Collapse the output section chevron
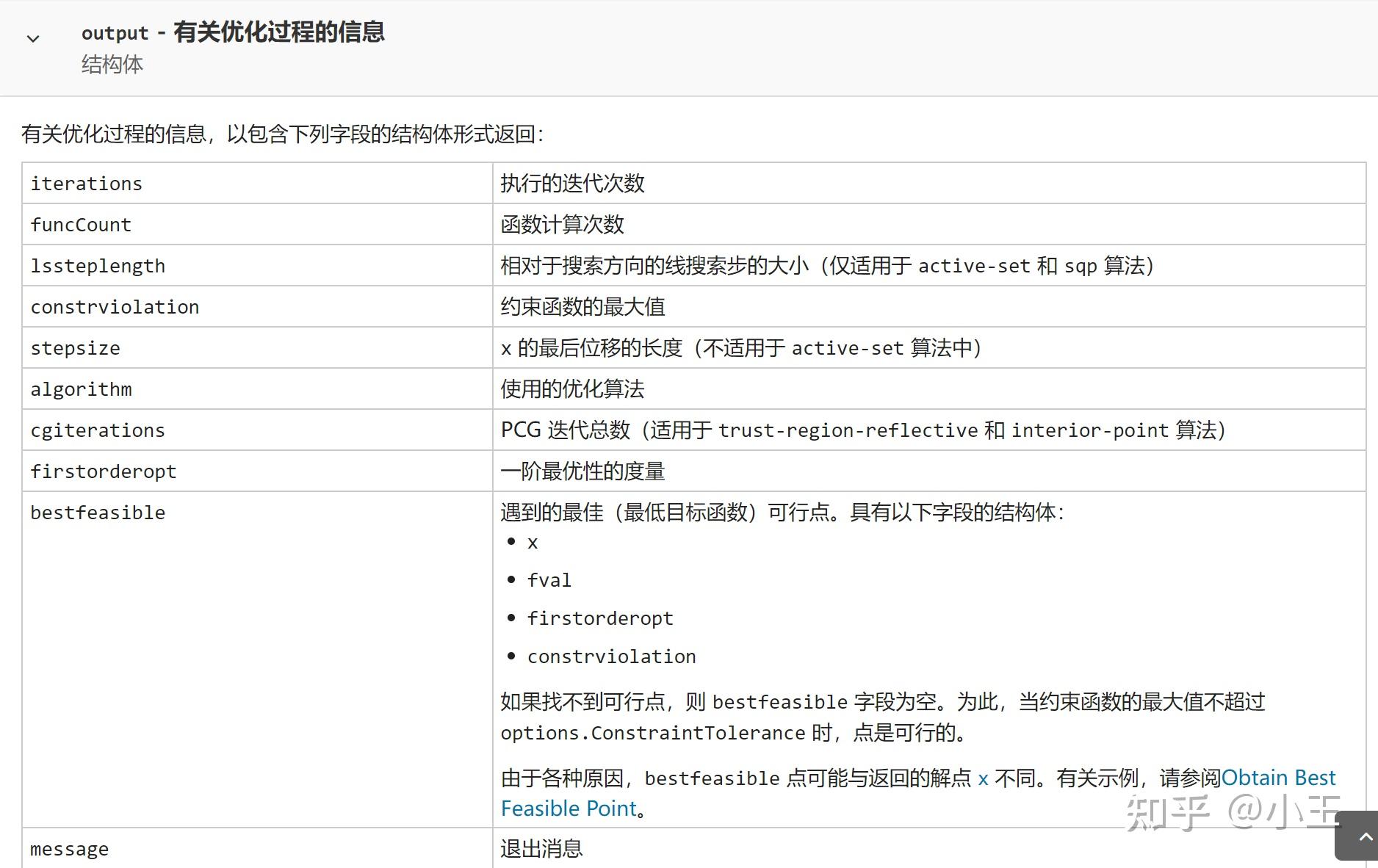This screenshot has height=868, width=1378. click(x=33, y=38)
